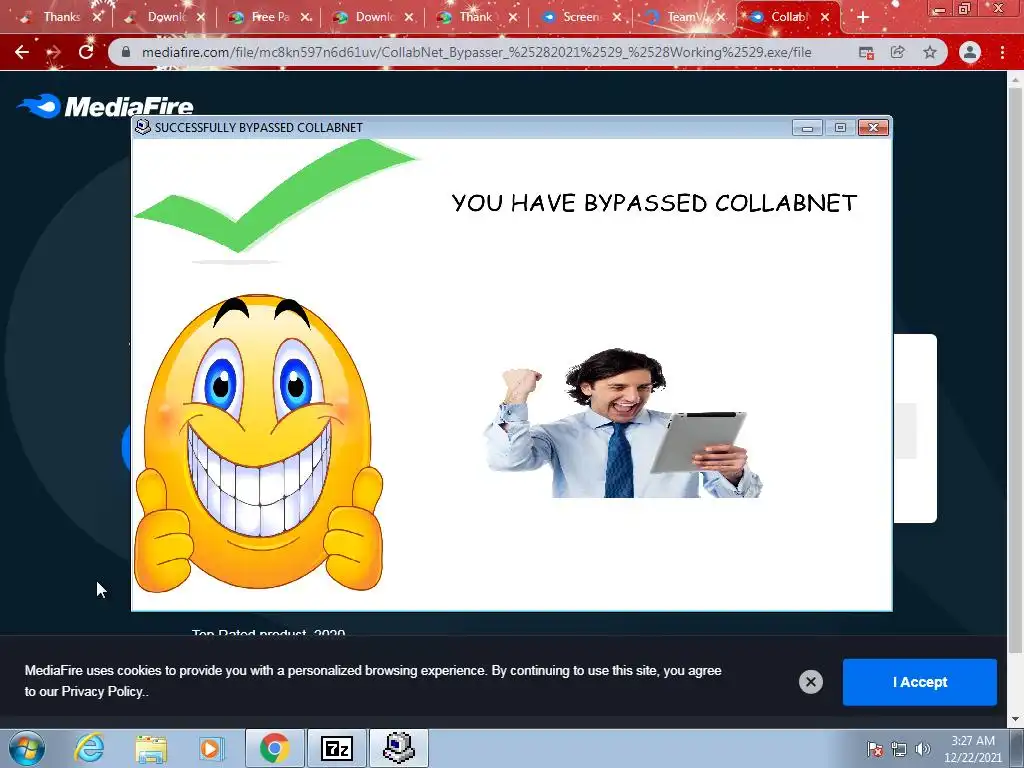Open the Action Center flag icon
The height and width of the screenshot is (768, 1024).
[875, 749]
